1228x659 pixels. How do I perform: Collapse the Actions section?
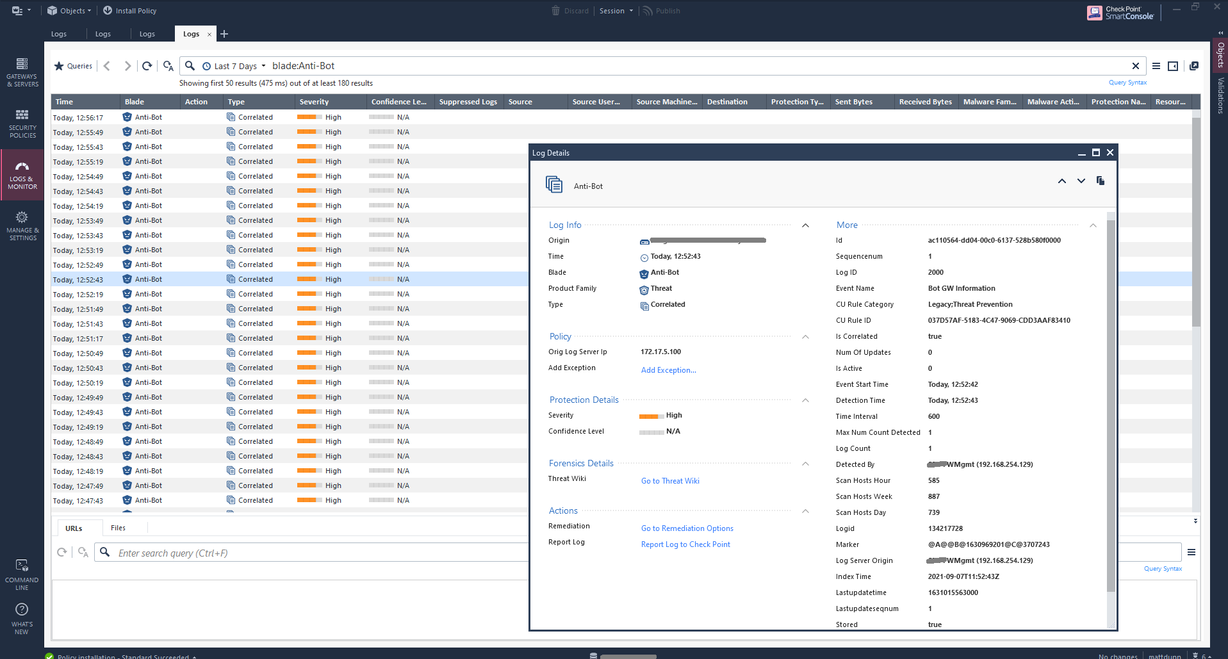click(805, 511)
